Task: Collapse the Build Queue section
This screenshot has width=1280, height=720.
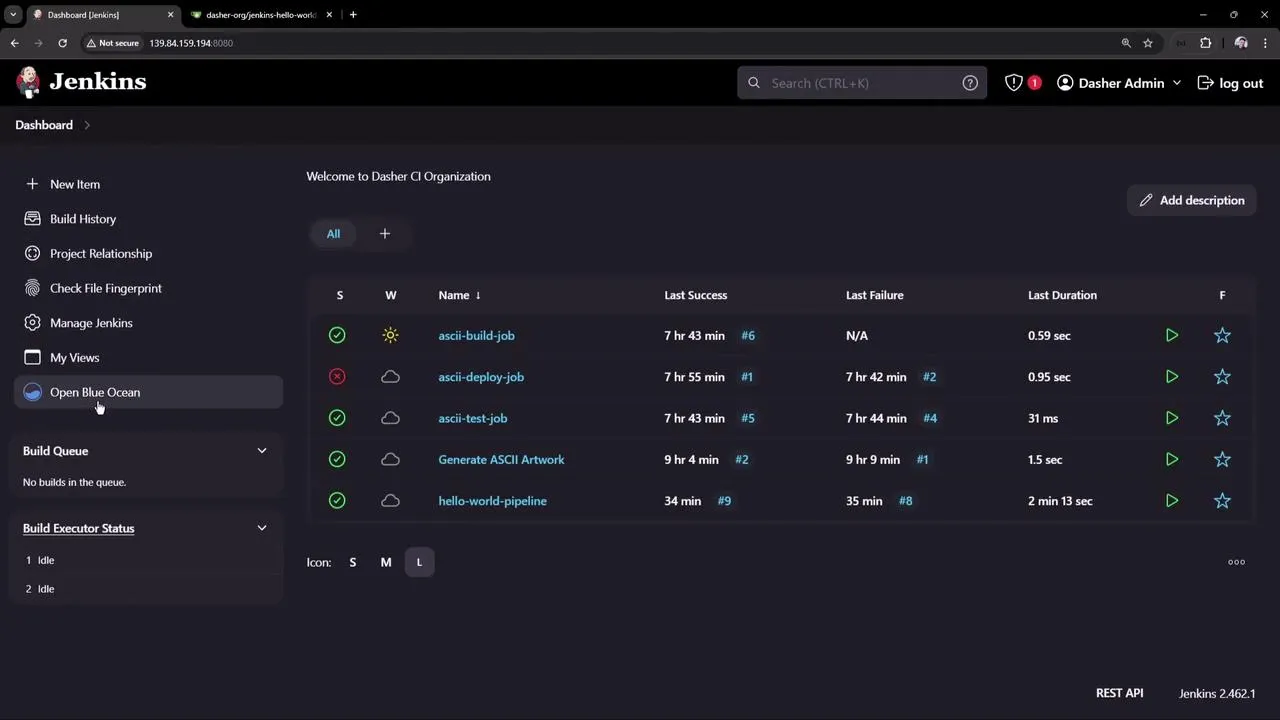Action: click(261, 450)
